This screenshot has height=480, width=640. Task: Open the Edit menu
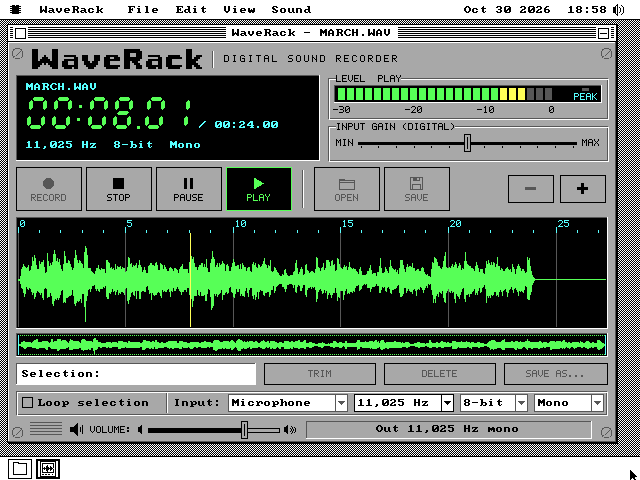[x=191, y=9]
